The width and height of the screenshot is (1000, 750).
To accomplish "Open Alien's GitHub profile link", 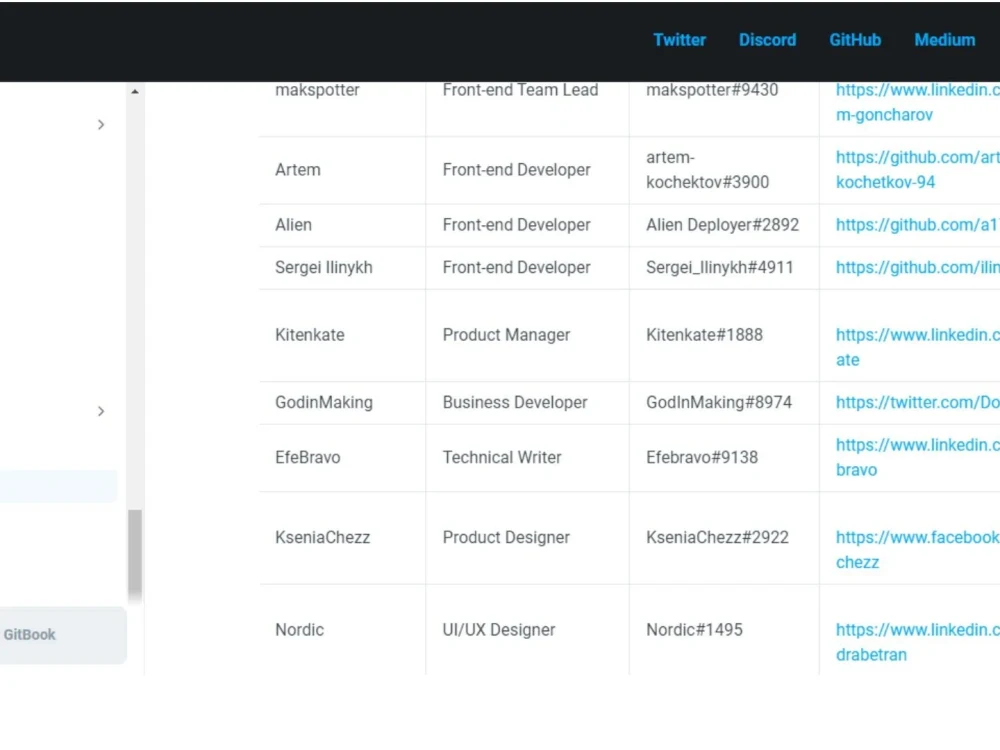I will 918,224.
